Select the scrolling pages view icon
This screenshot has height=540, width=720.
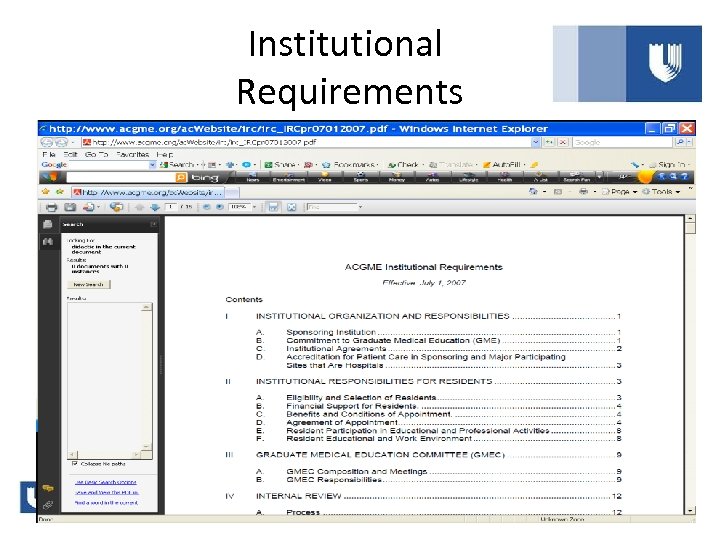click(273, 207)
